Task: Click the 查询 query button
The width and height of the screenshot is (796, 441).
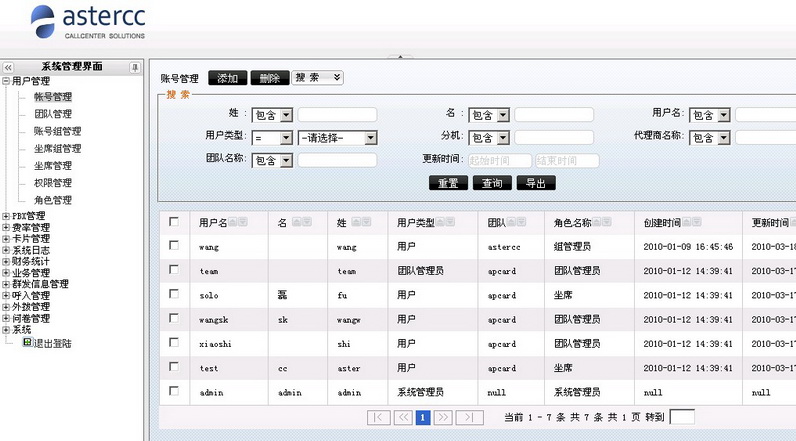Action: (492, 183)
